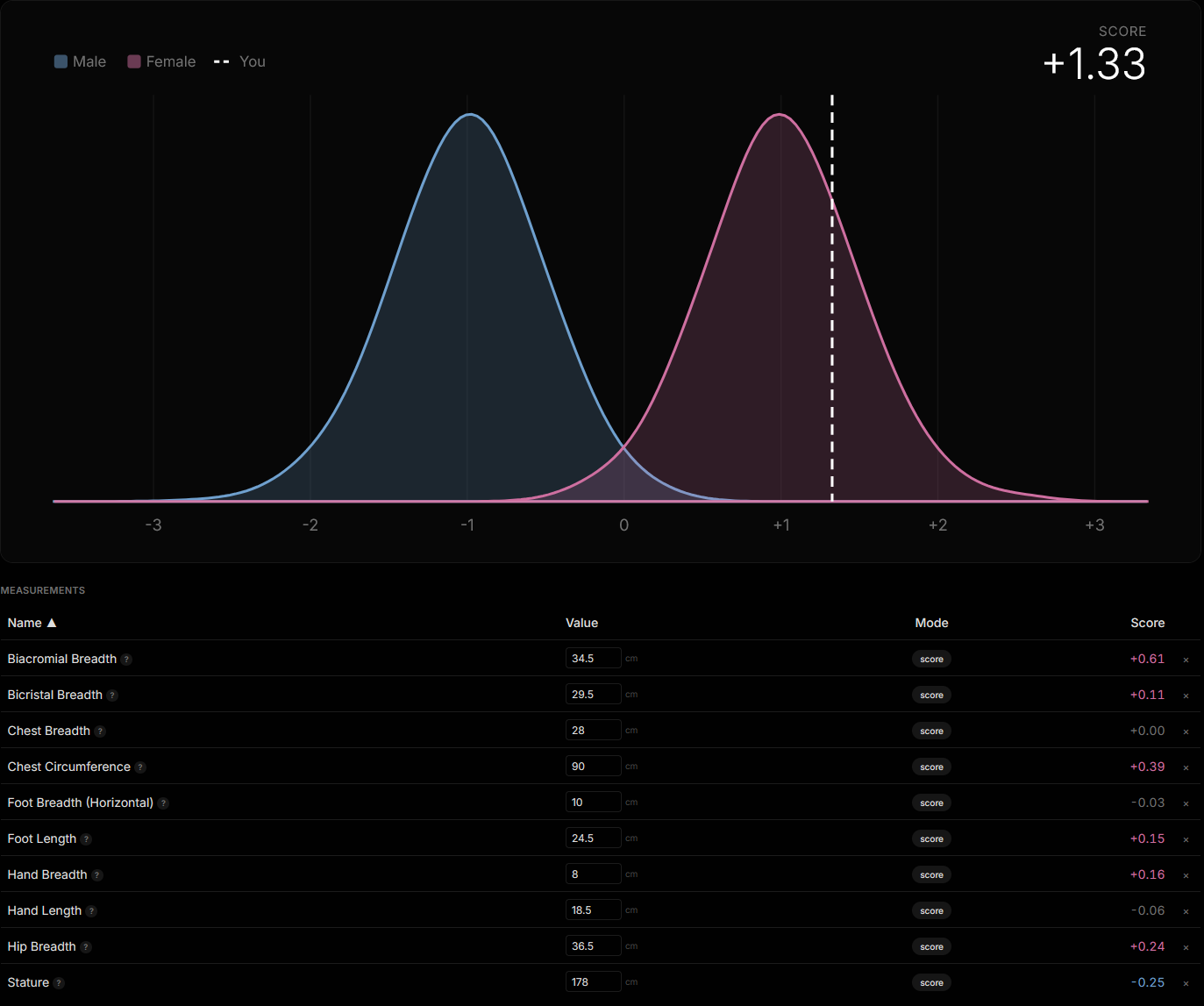Click the Hip Breadth score +0.24
1204x1006 pixels.
pos(1147,946)
